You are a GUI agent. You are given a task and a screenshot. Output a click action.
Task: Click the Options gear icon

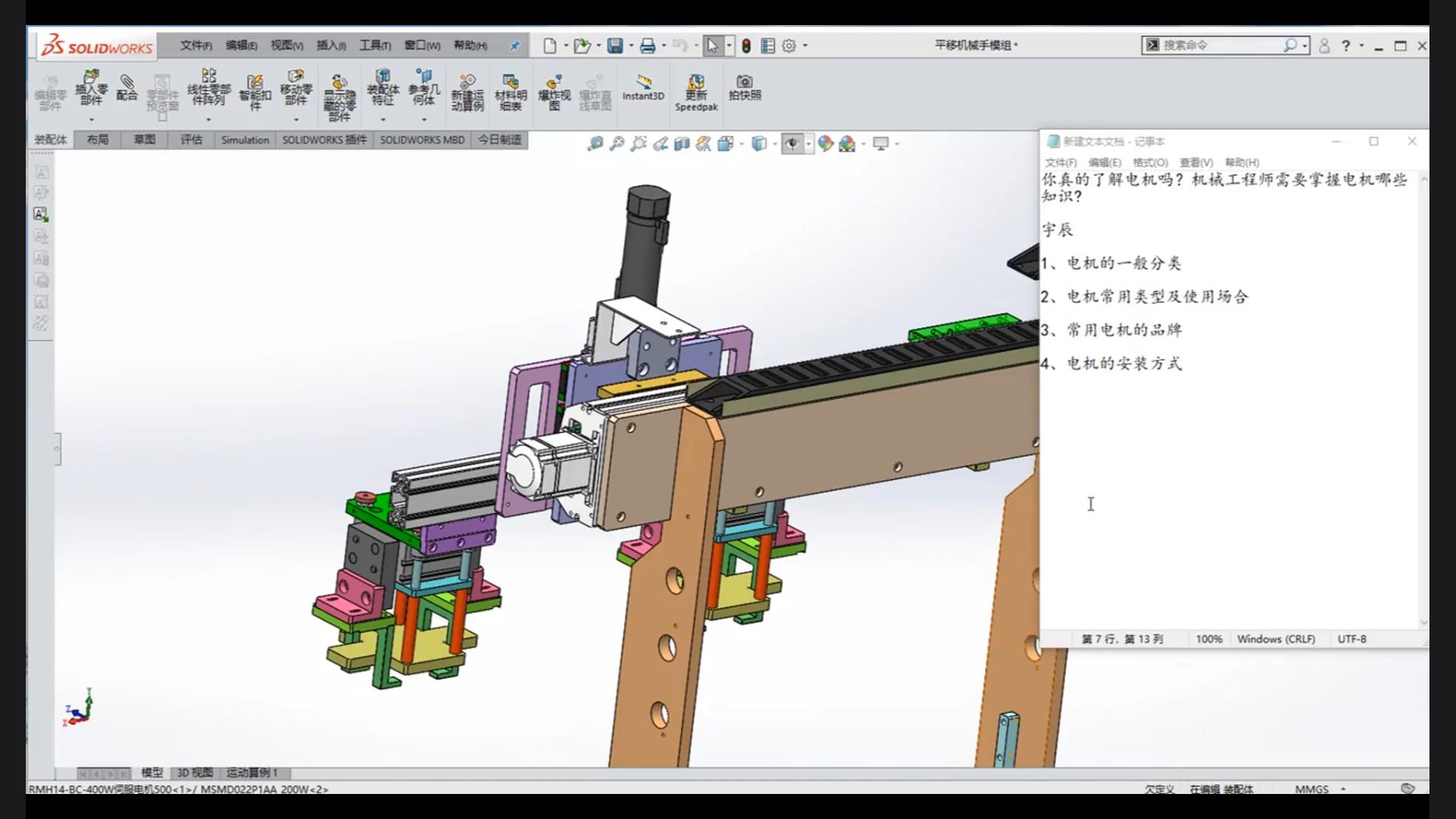pos(789,45)
